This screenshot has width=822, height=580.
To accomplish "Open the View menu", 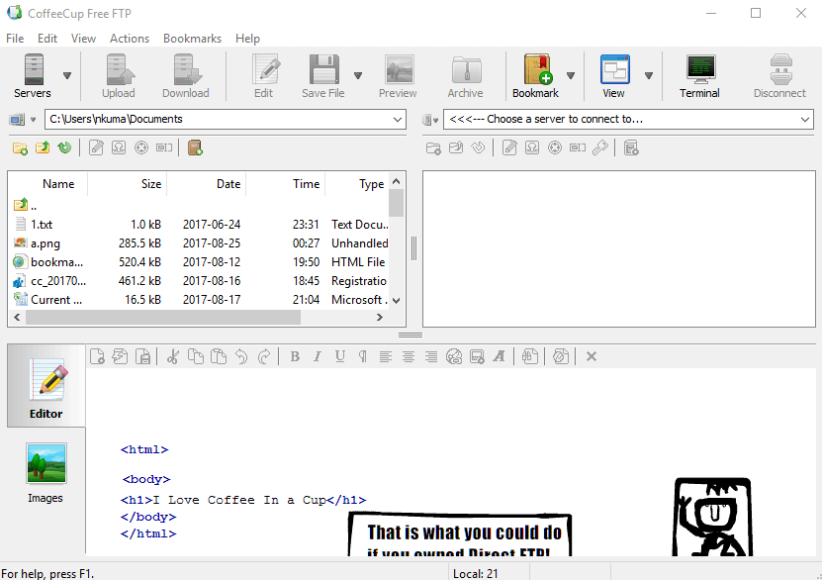I will 83,38.
